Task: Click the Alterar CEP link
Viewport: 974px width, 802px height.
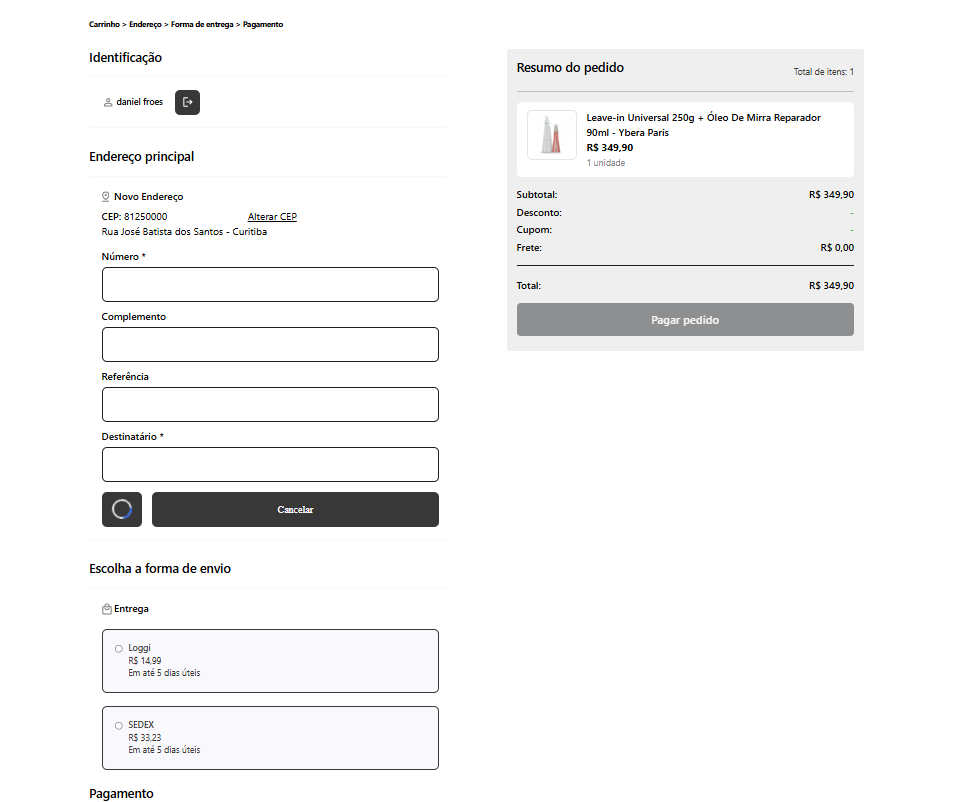Action: [272, 217]
